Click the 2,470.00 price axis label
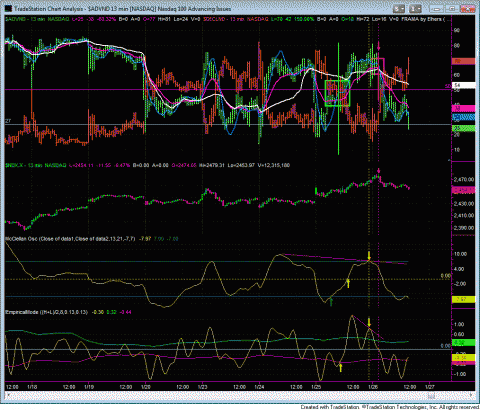Screen dimensions: 480x410 coord(464,179)
